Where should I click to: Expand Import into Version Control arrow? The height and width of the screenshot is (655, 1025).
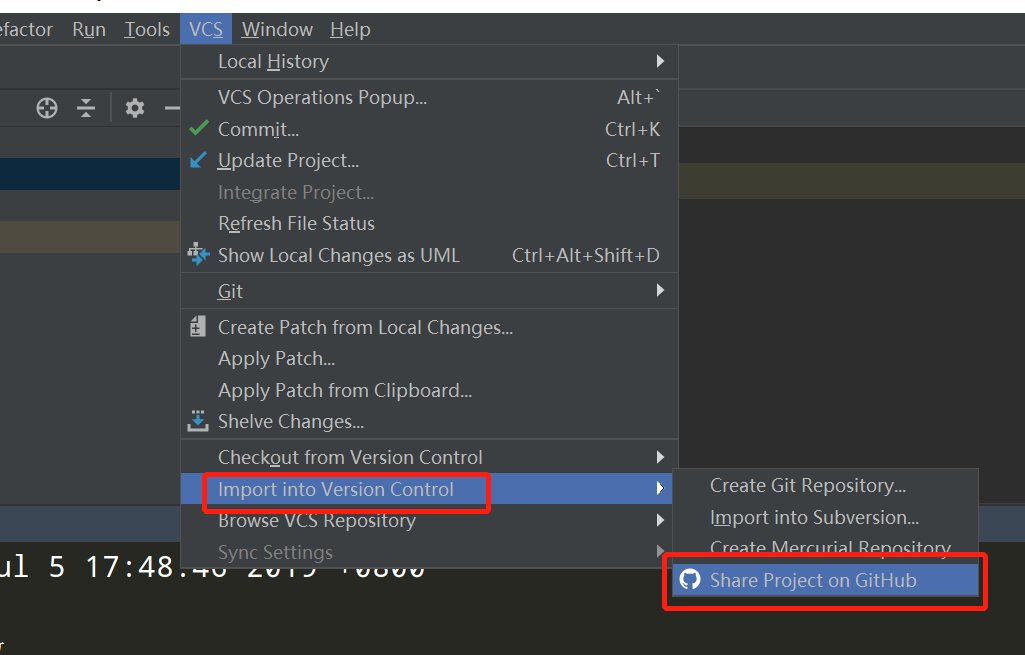click(660, 488)
